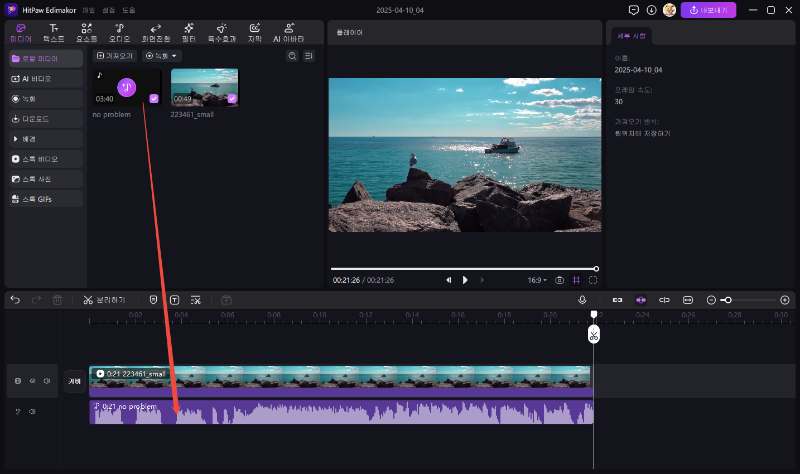Screen dimensions: 800x474
Task: Toggle media list view layout
Action: pos(309,56)
